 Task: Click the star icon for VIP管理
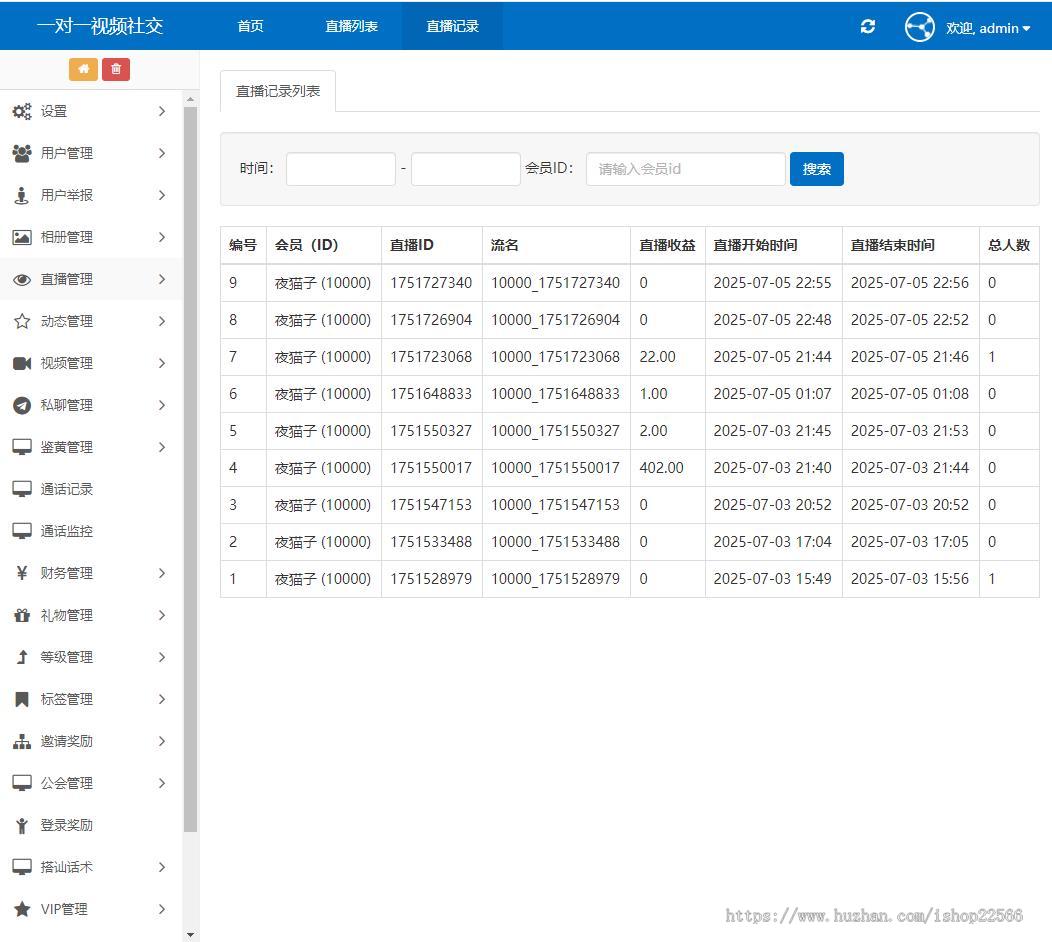(21, 909)
